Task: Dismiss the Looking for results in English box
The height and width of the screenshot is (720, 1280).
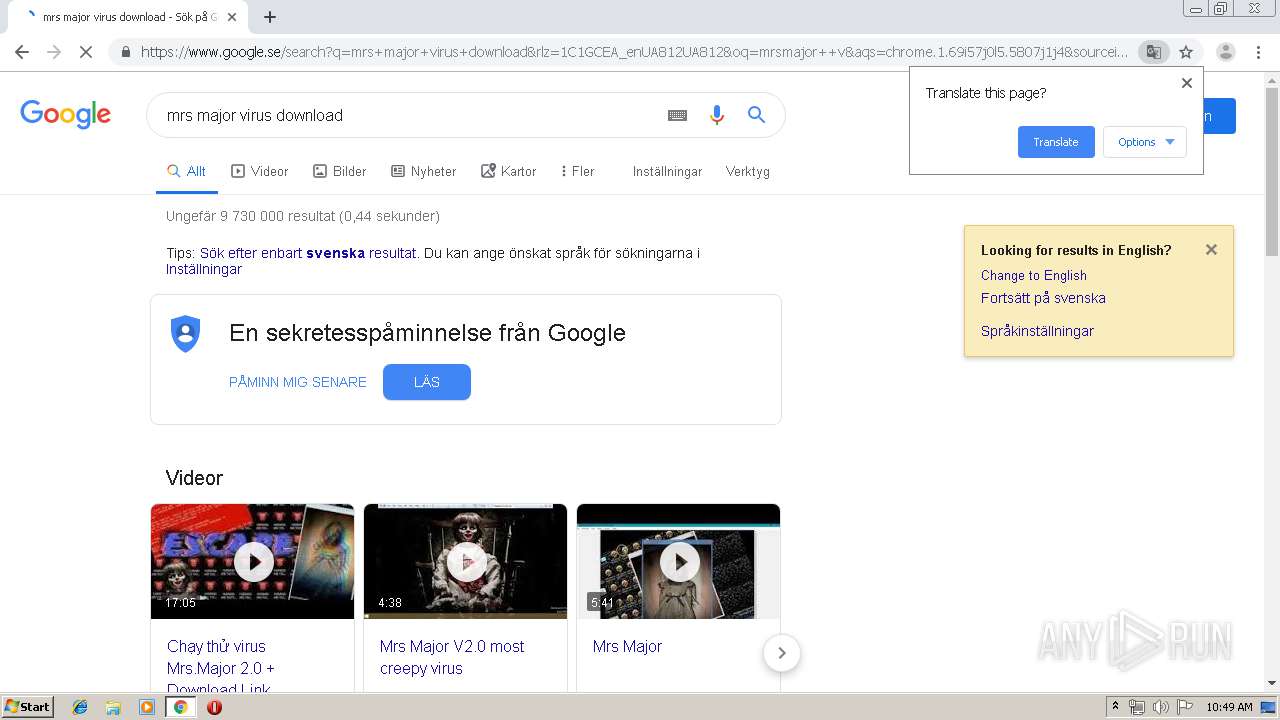Action: tap(1211, 250)
